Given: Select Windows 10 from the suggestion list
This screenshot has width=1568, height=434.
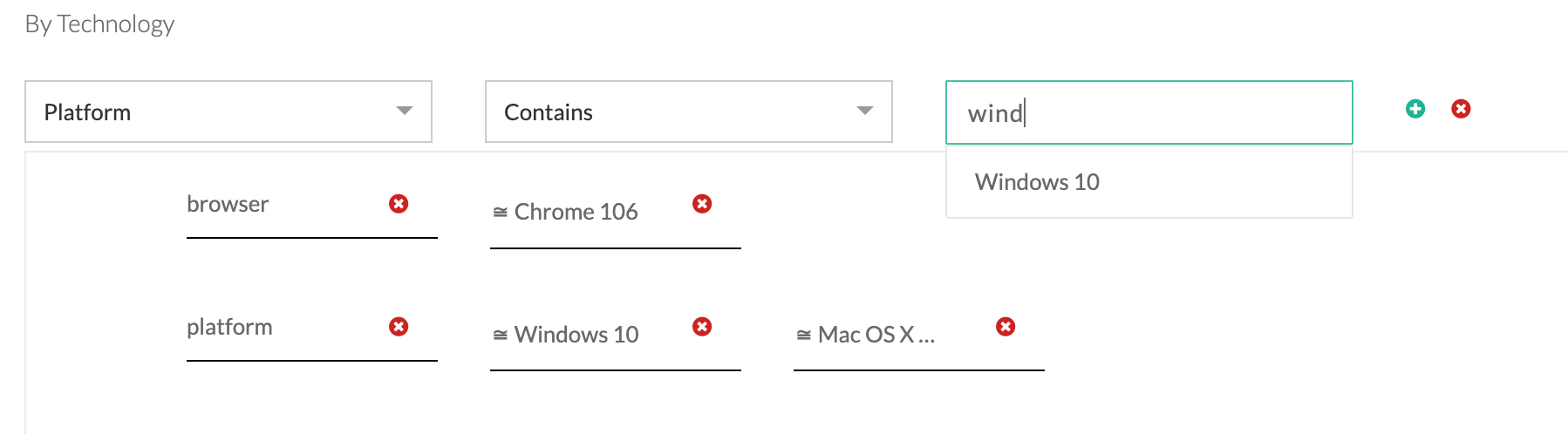Looking at the screenshot, I should 1037,182.
